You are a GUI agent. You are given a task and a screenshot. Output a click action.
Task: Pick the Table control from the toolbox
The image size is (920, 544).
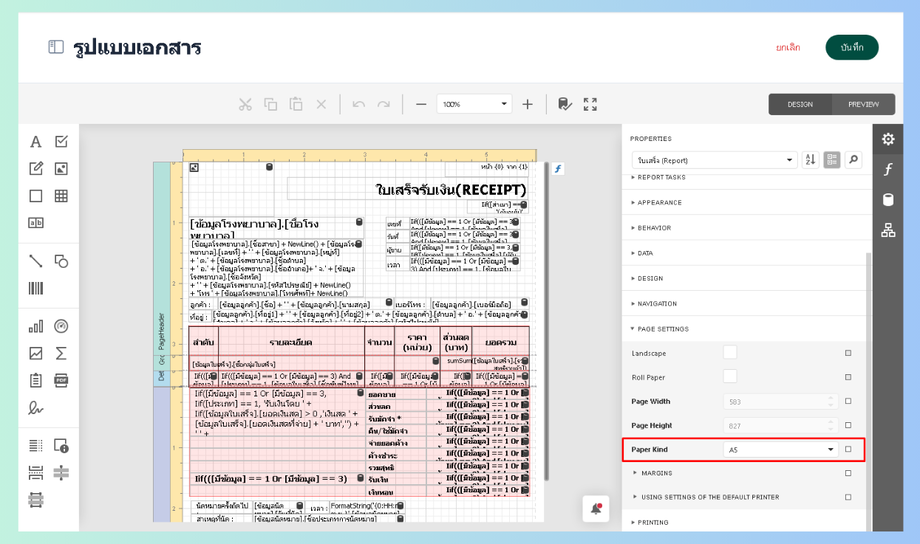pyautogui.click(x=61, y=196)
